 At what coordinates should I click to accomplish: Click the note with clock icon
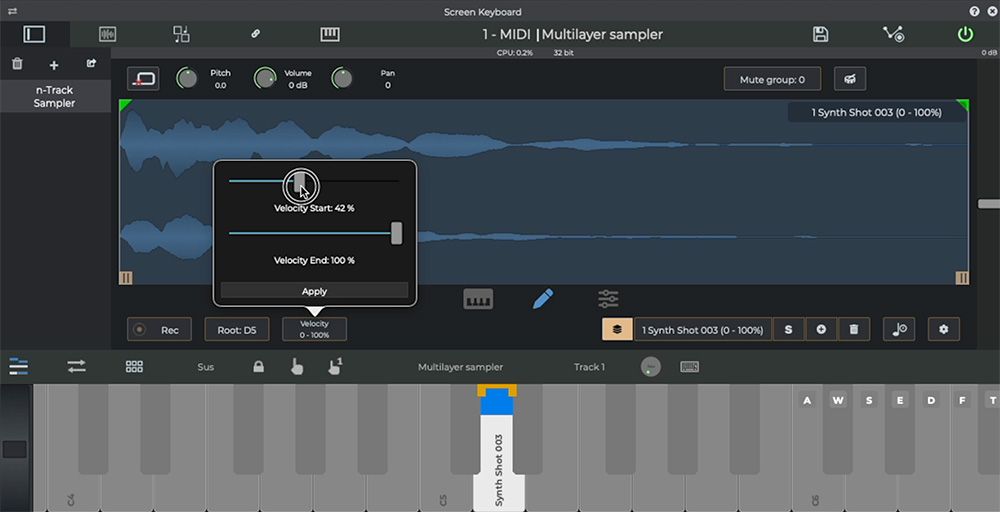tap(899, 330)
